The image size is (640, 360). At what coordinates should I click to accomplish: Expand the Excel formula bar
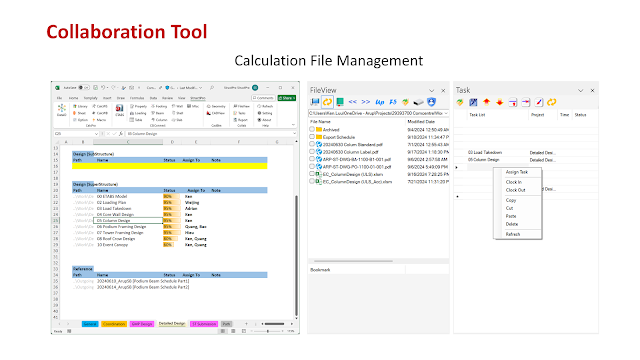point(294,133)
